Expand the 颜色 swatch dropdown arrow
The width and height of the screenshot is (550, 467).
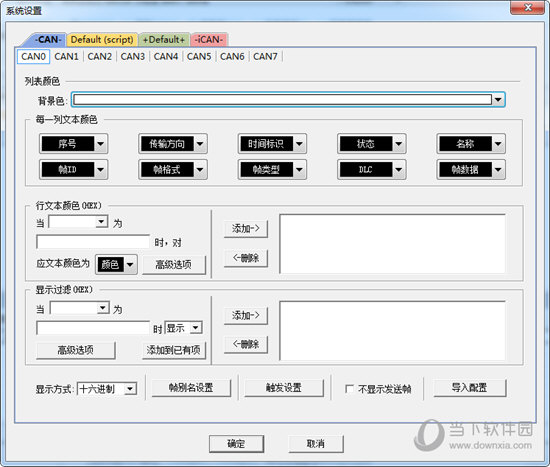coord(130,264)
